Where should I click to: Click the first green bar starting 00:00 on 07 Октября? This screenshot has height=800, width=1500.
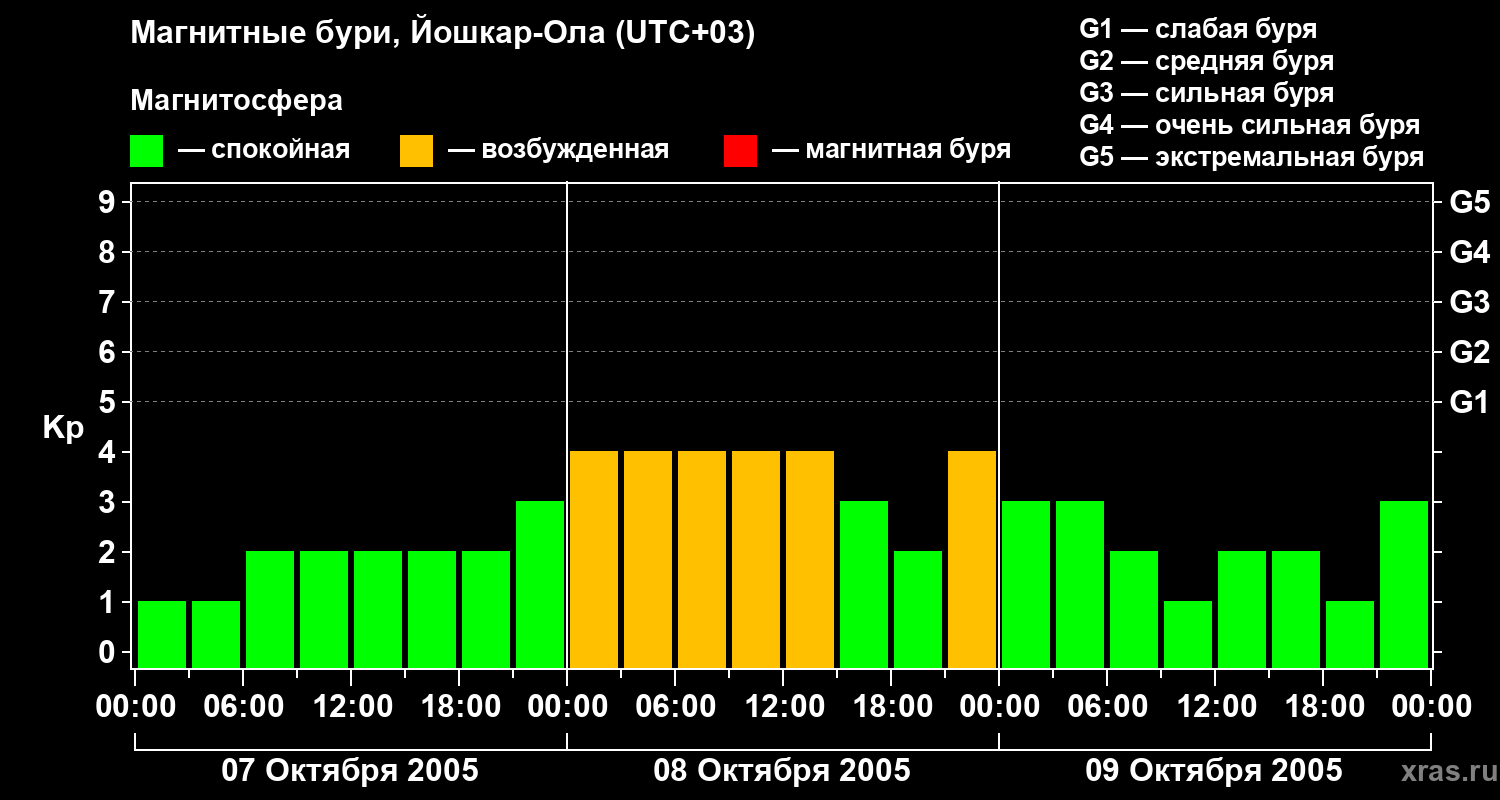(x=162, y=634)
